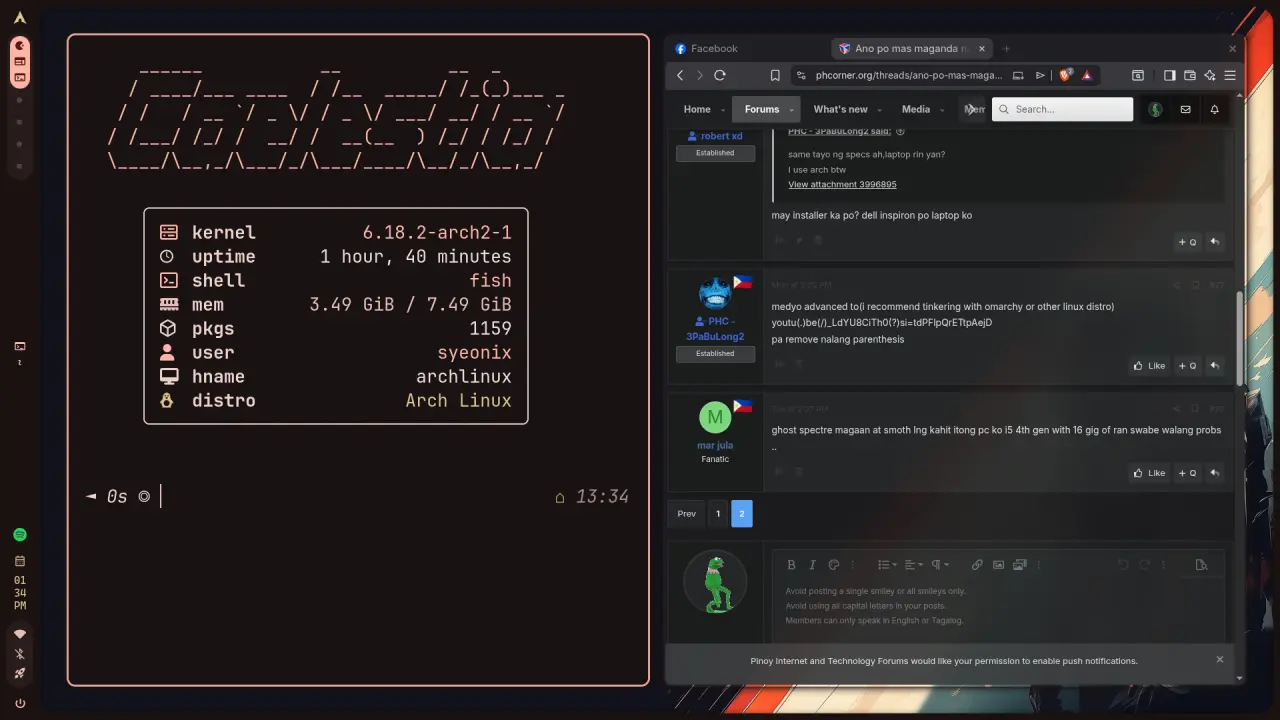Viewport: 1280px width, 720px height.
Task: Open the list dropdown in the editor toolbar
Action: coord(887,565)
